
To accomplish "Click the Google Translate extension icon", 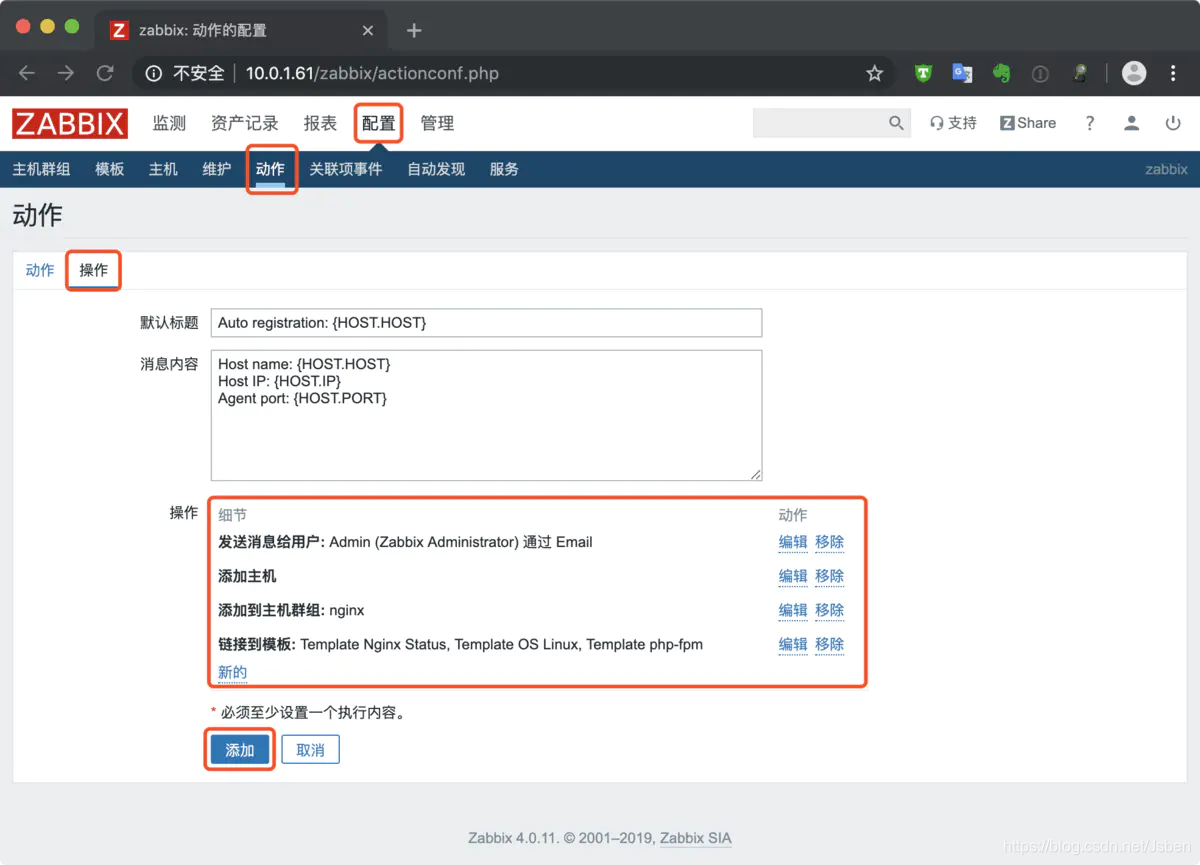I will 962,73.
